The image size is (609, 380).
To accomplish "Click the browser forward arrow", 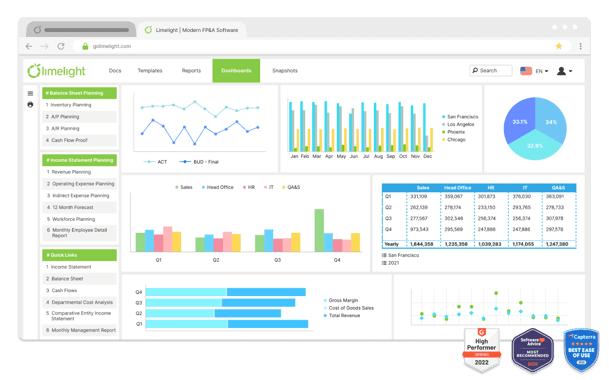I will 44,46.
